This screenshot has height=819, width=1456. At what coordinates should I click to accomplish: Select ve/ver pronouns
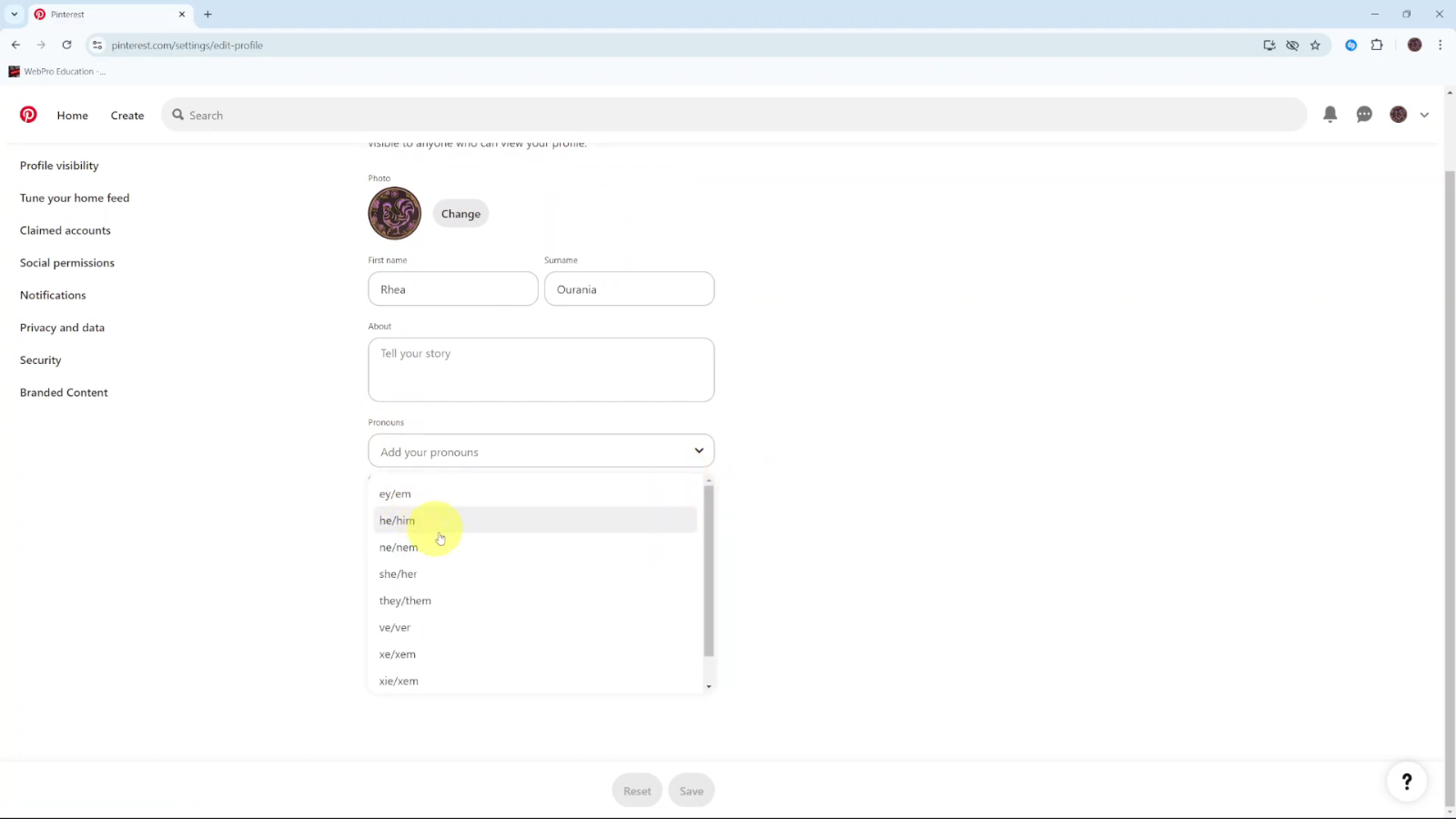pyautogui.click(x=535, y=628)
